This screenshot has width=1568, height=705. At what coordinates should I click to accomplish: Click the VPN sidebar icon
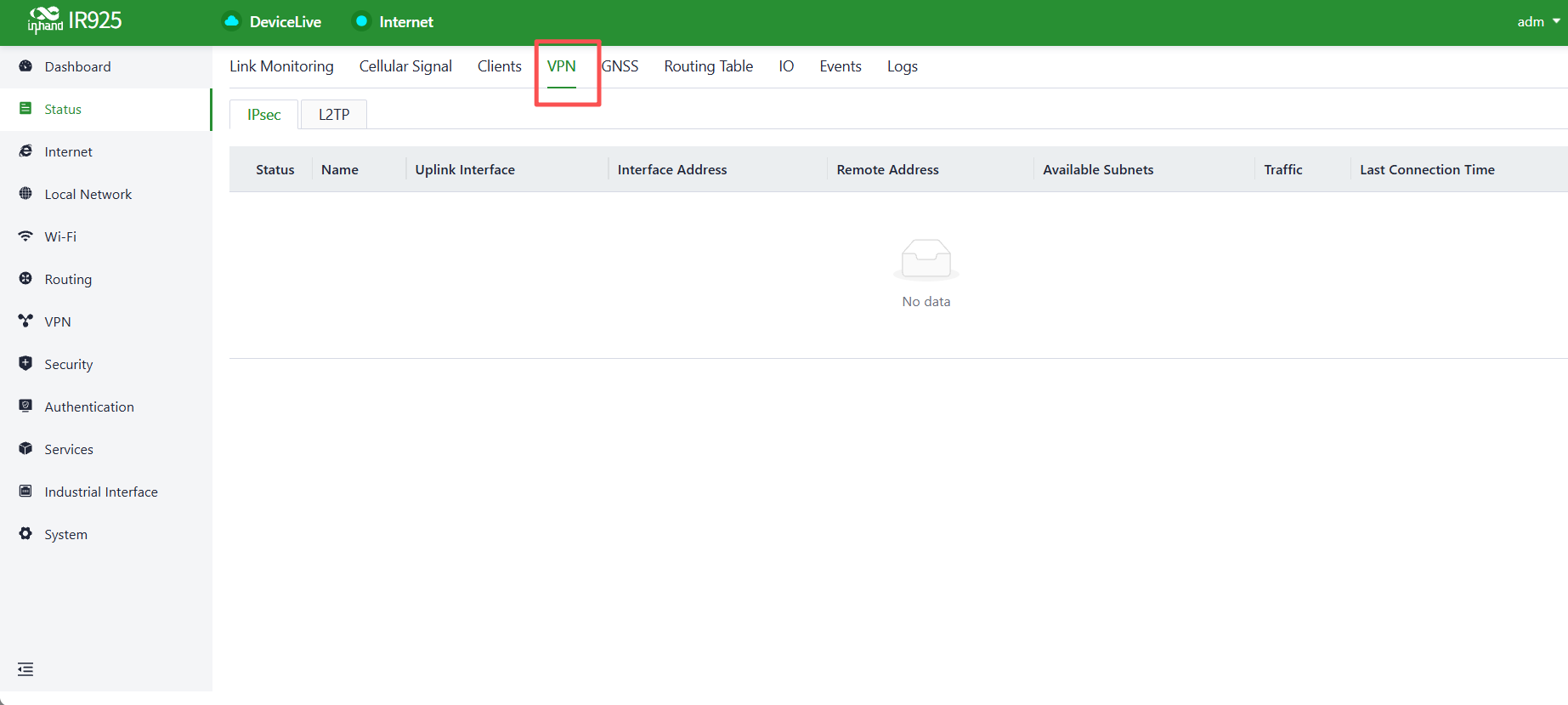25,321
